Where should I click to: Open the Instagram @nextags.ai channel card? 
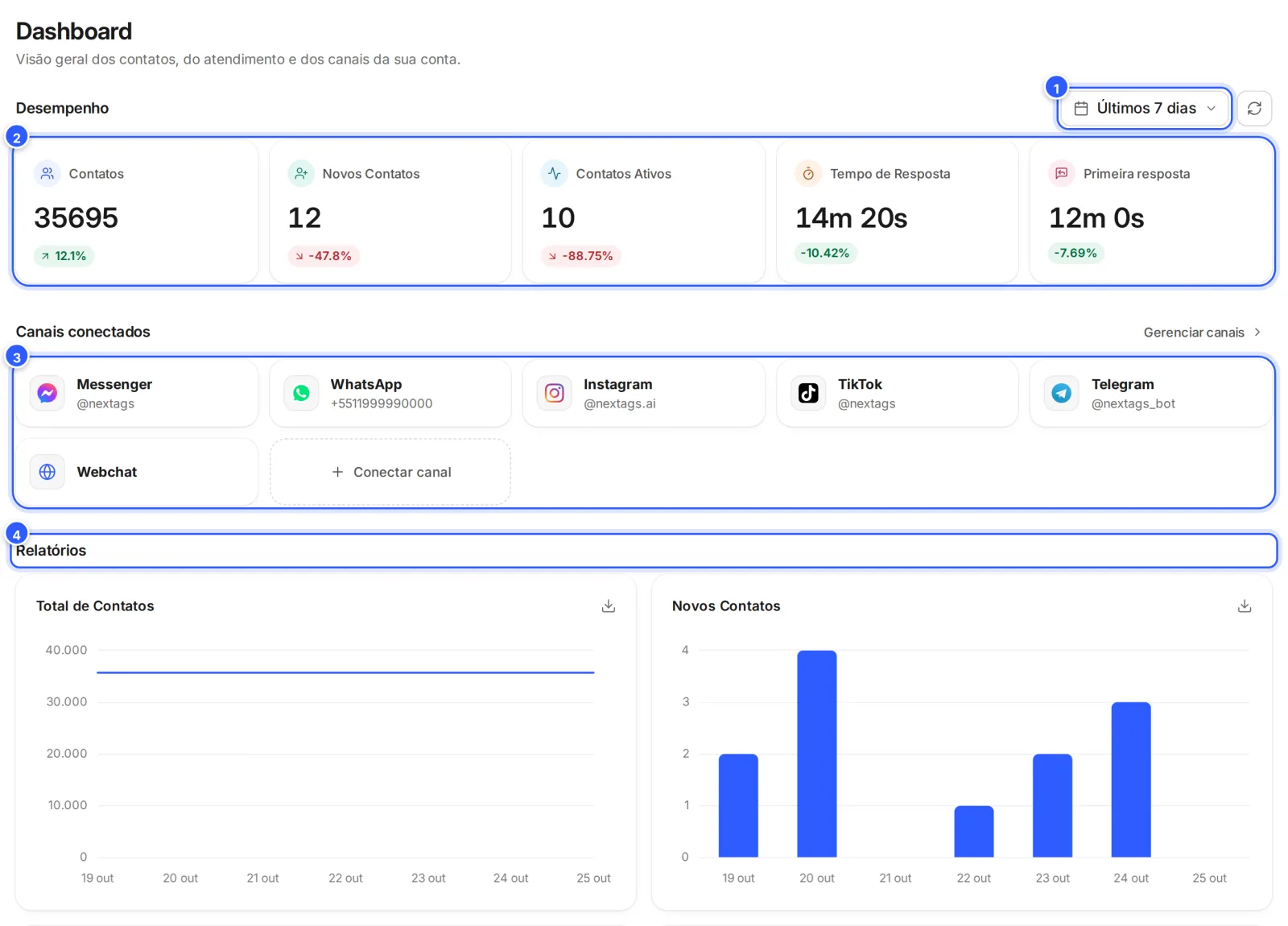coord(644,393)
